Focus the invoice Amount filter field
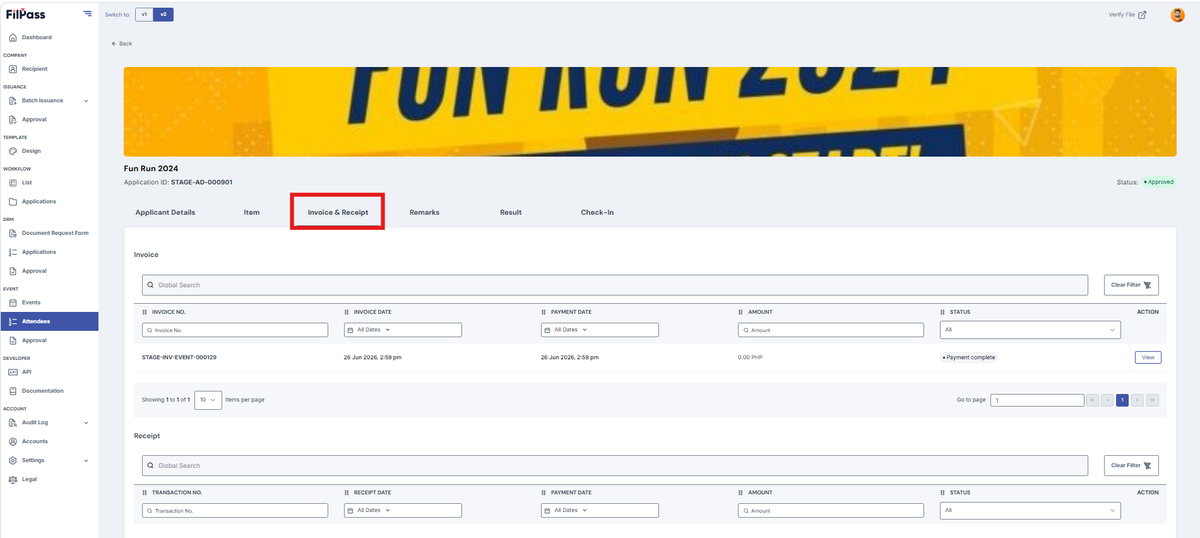The width and height of the screenshot is (1200, 538). [x=831, y=330]
